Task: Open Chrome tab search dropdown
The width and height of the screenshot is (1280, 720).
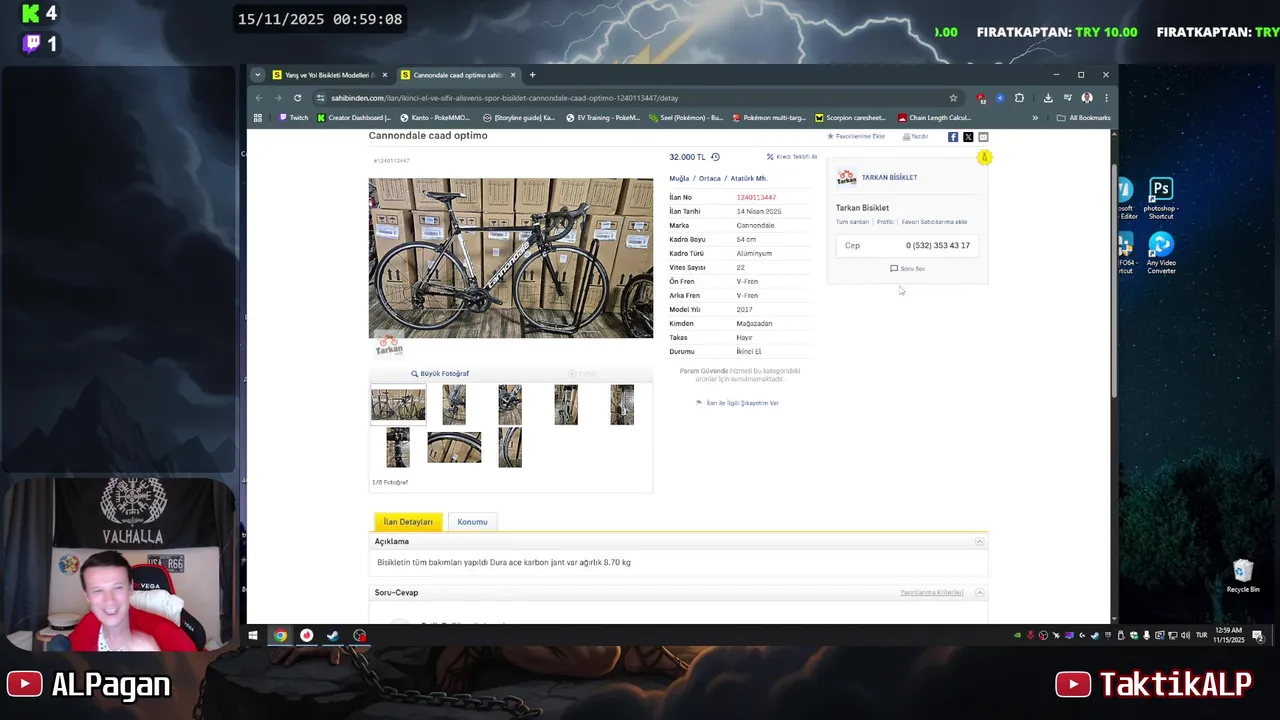Action: click(257, 75)
